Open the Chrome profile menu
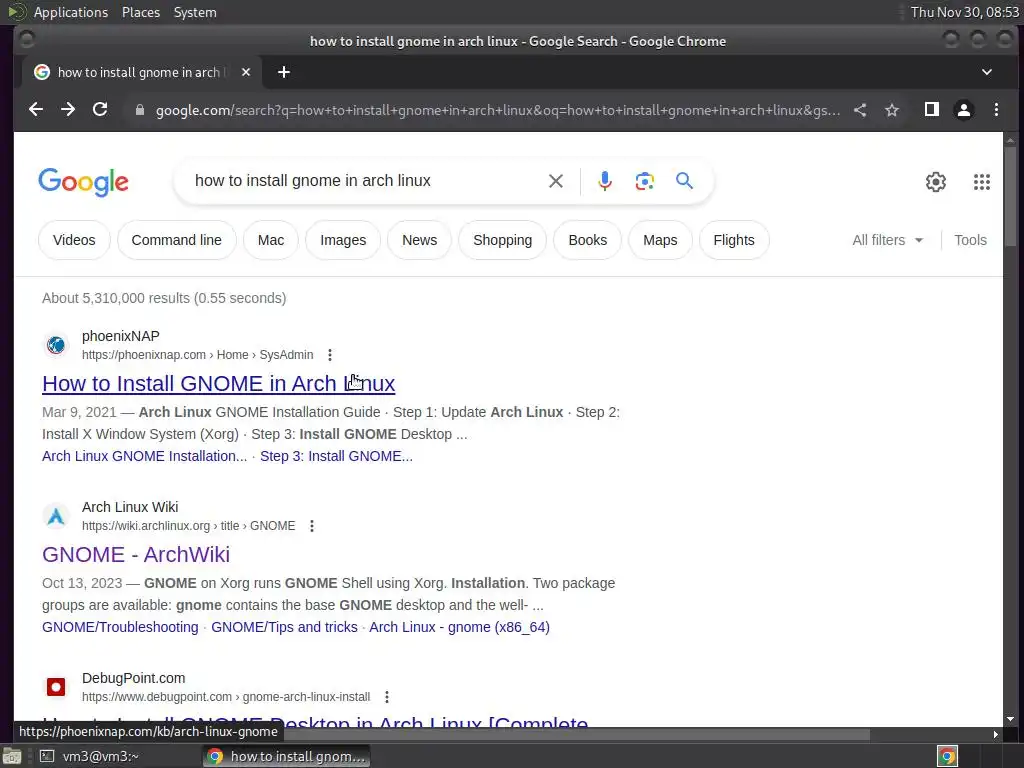Screen dimensions: 1024x768 964,110
